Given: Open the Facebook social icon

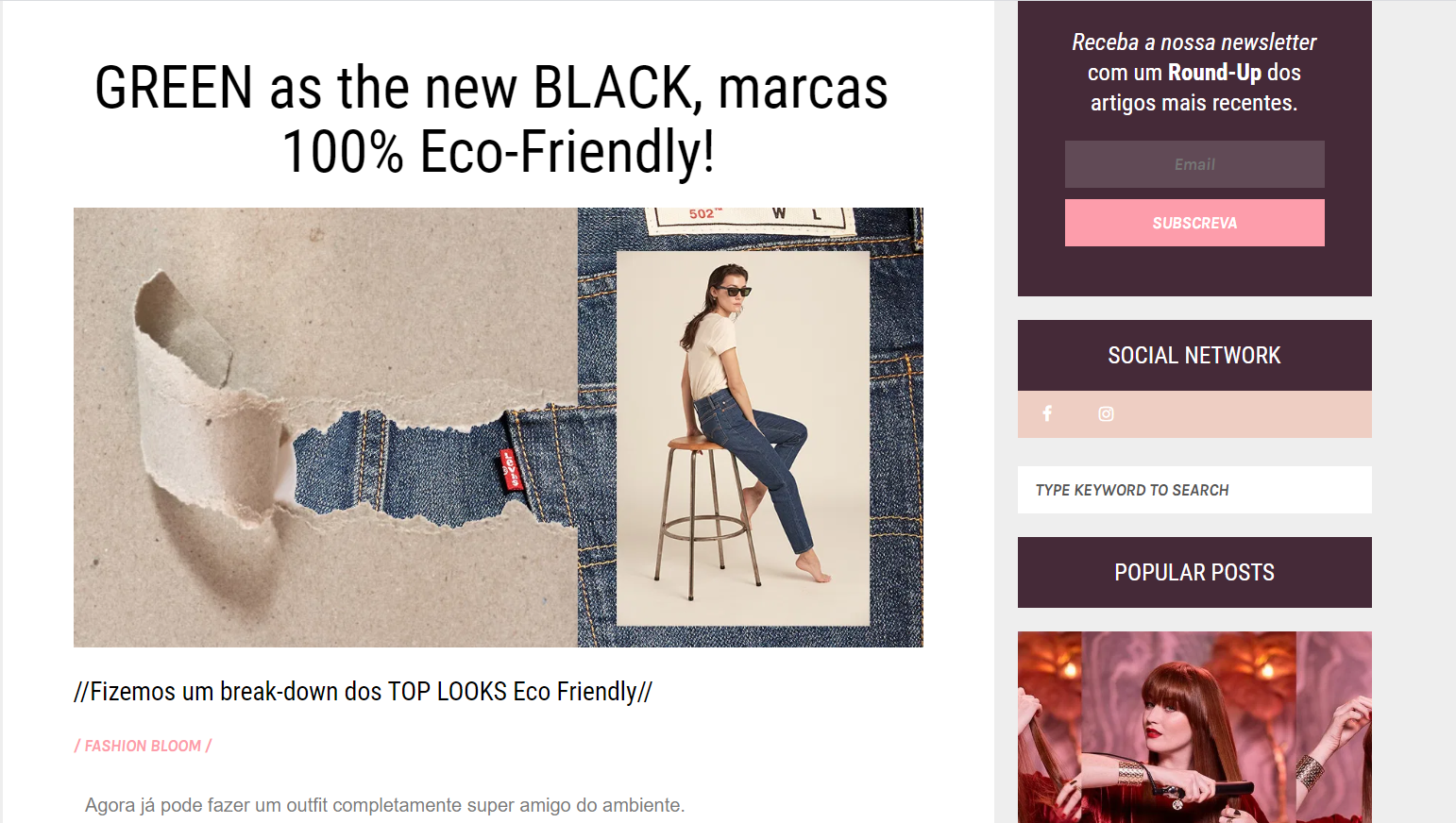Looking at the screenshot, I should [1047, 413].
